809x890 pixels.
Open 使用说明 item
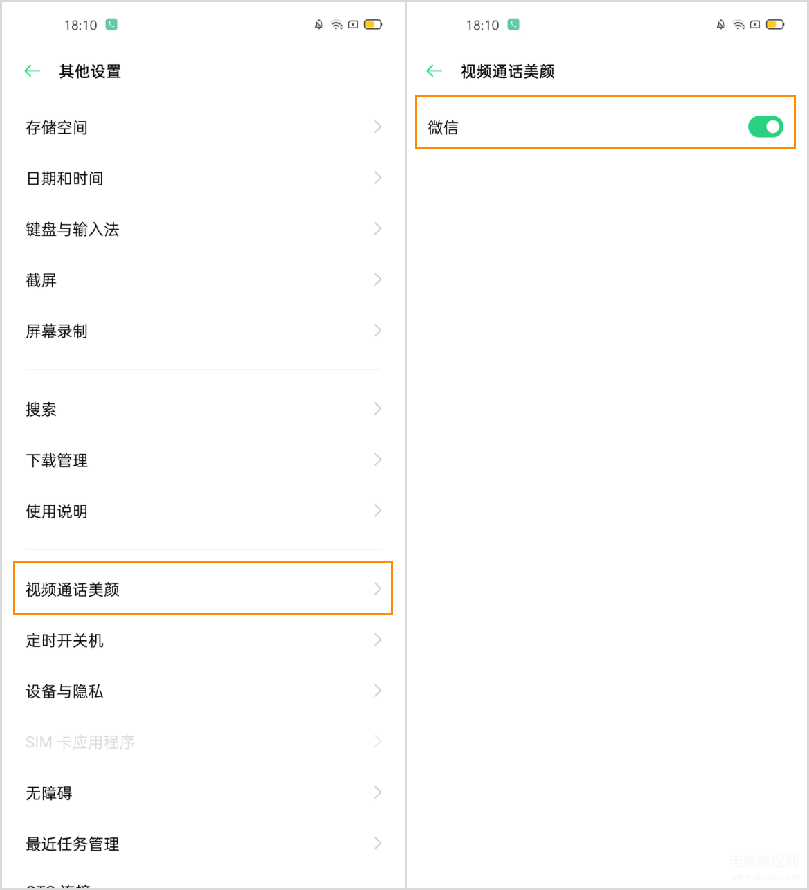point(200,511)
